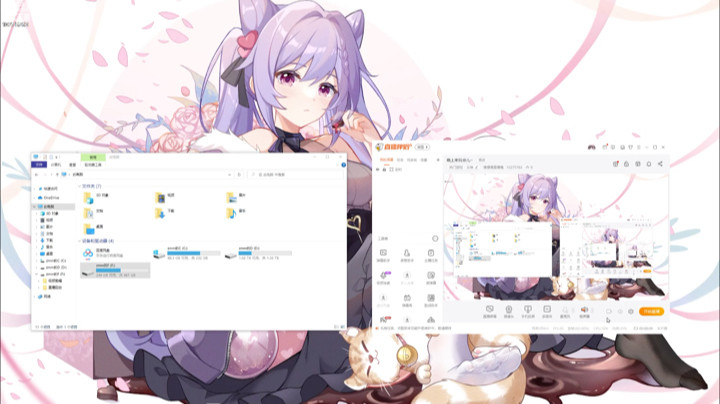
Task: Click the plus icon beside streaming app scene tabs
Action: [x=438, y=160]
